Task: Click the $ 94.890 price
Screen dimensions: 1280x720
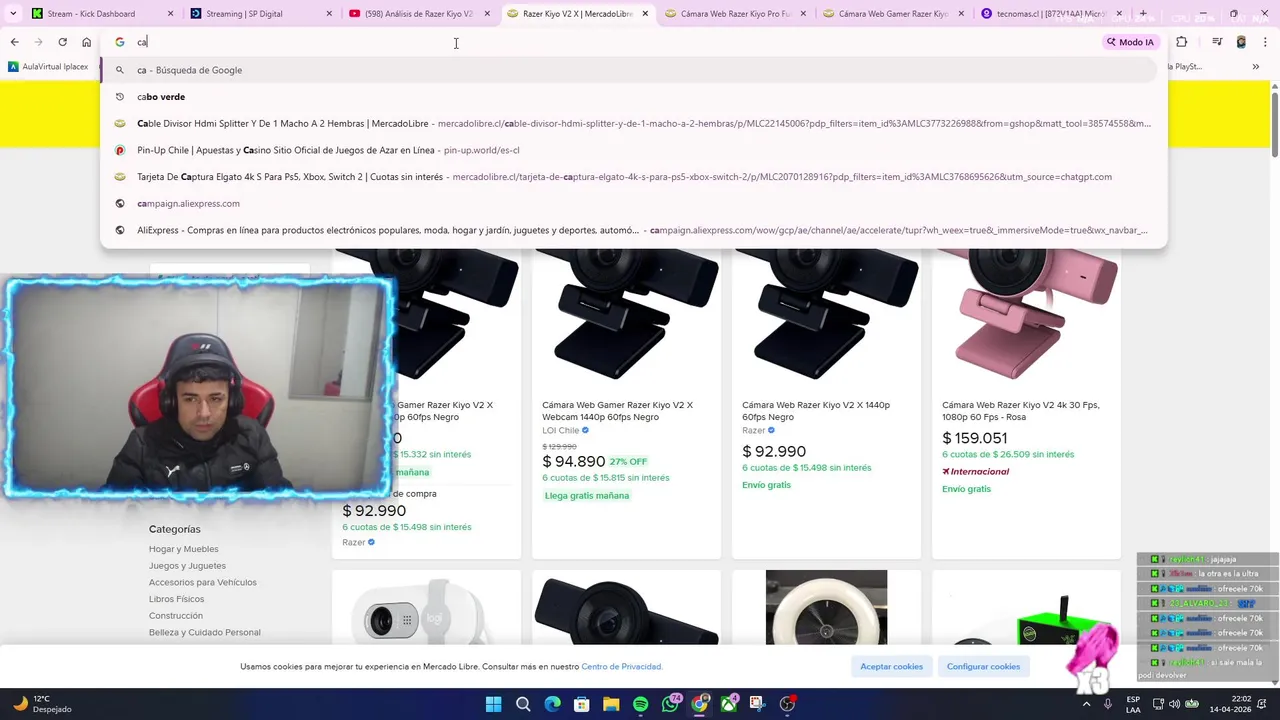Action: [574, 461]
